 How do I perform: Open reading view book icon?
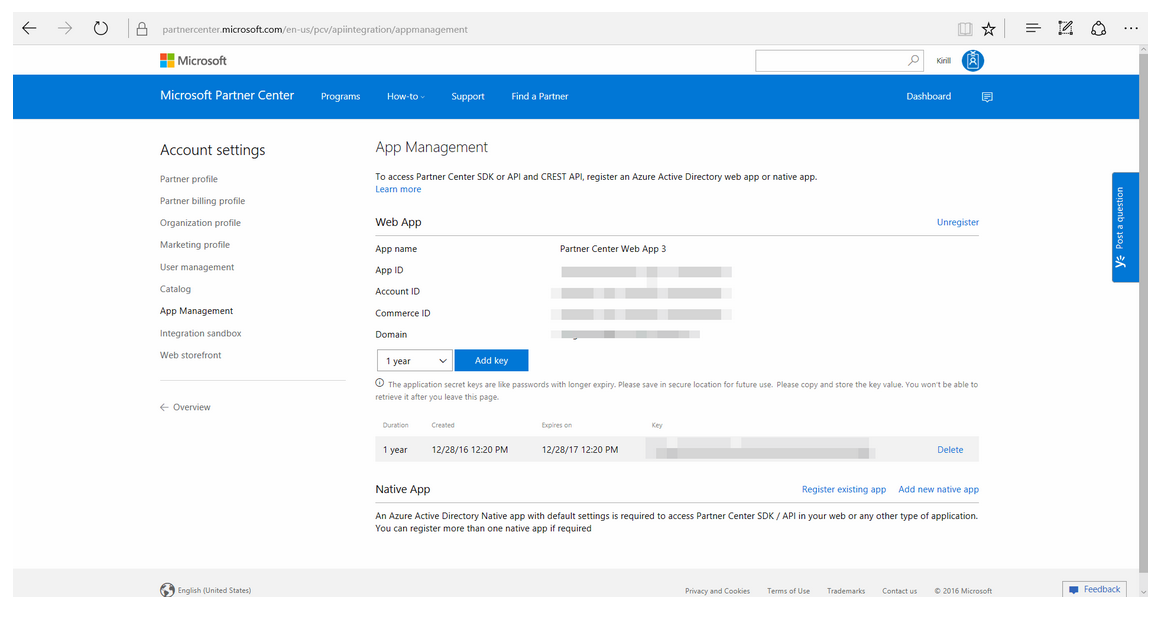(964, 29)
